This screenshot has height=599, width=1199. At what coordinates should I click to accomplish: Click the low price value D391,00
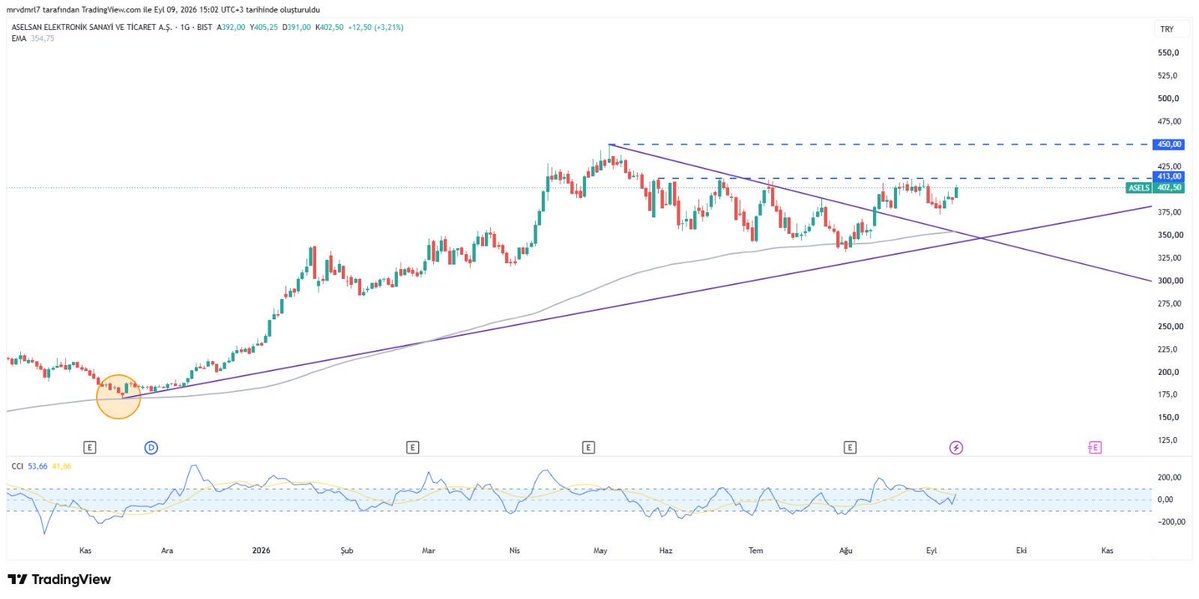297,28
